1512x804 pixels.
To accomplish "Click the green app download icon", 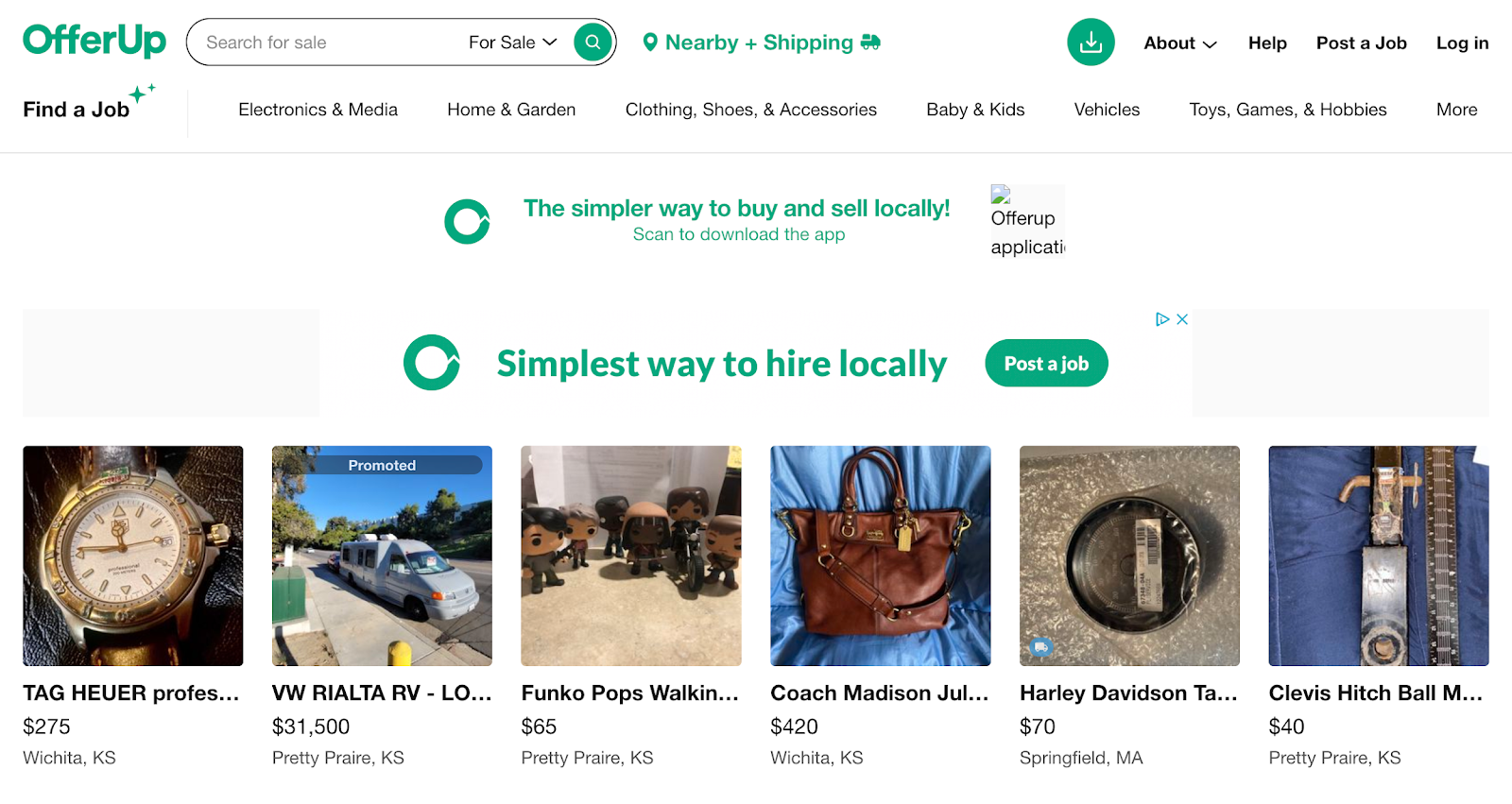I will 1091,42.
